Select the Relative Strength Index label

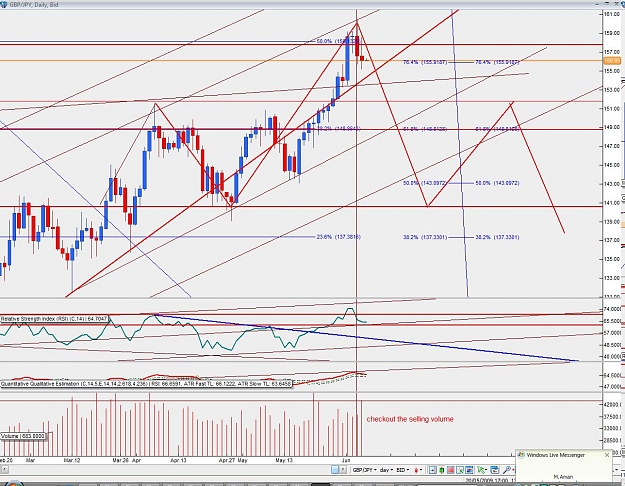click(54, 319)
